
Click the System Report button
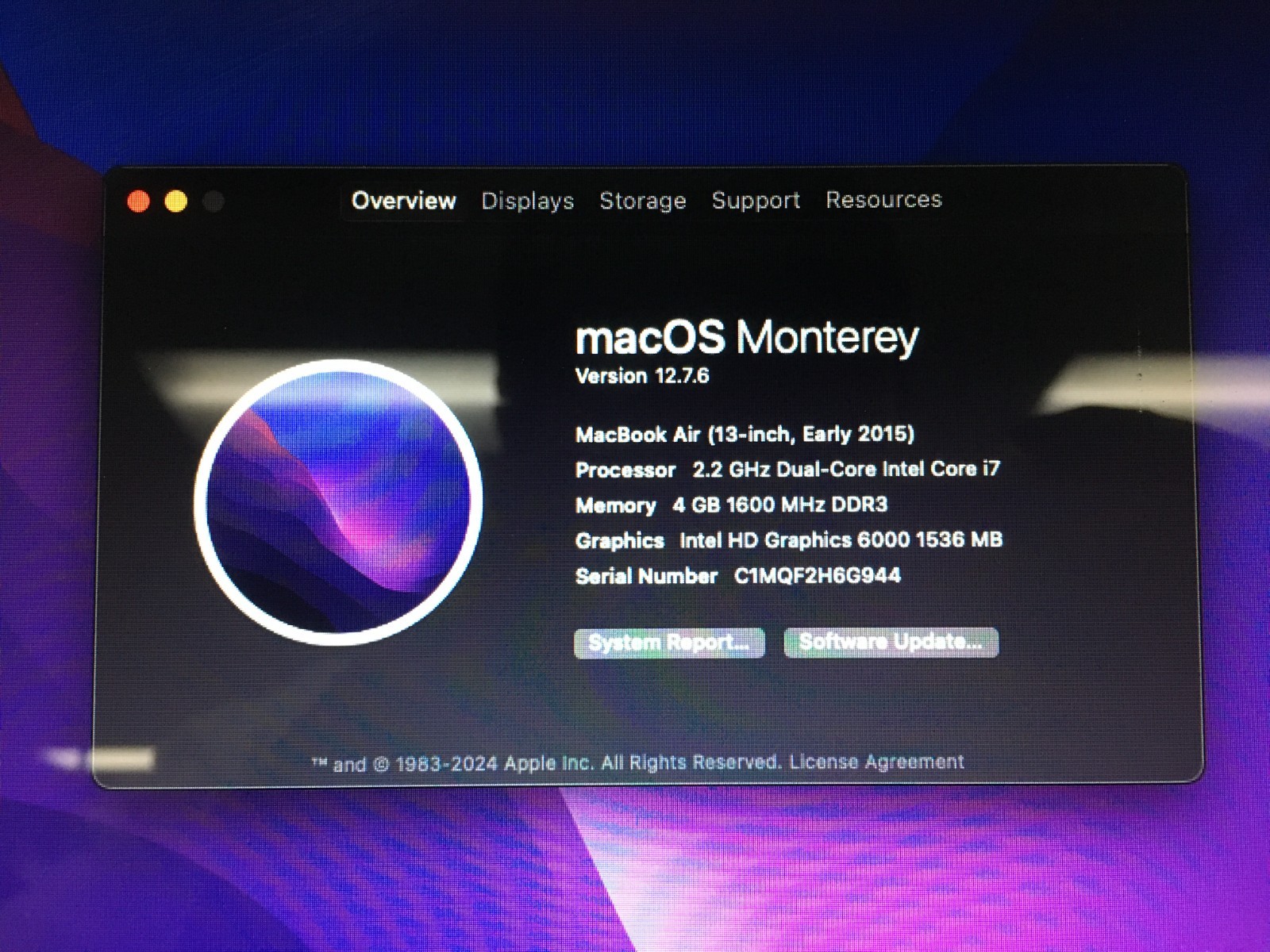669,643
